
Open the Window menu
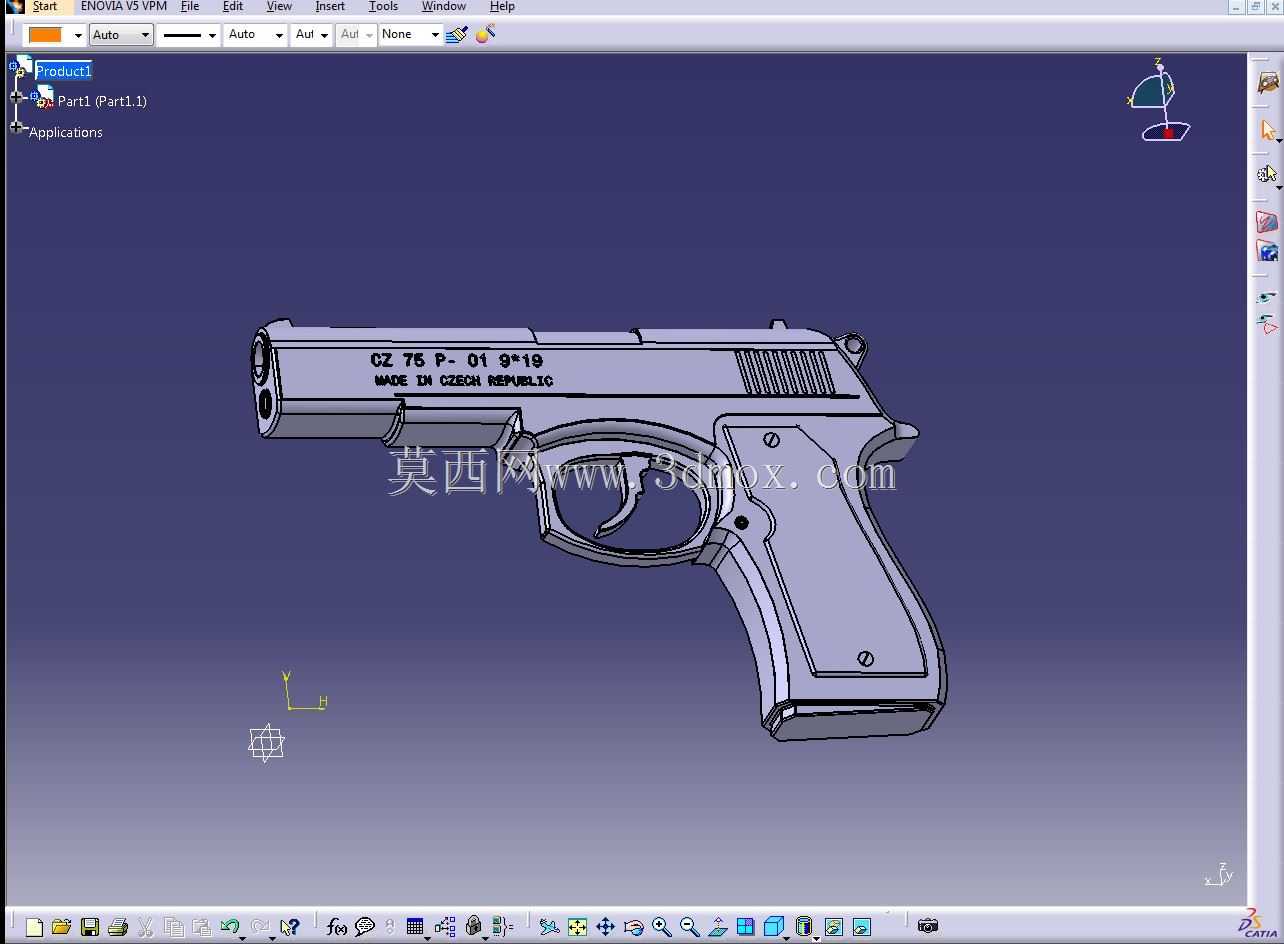[x=444, y=6]
